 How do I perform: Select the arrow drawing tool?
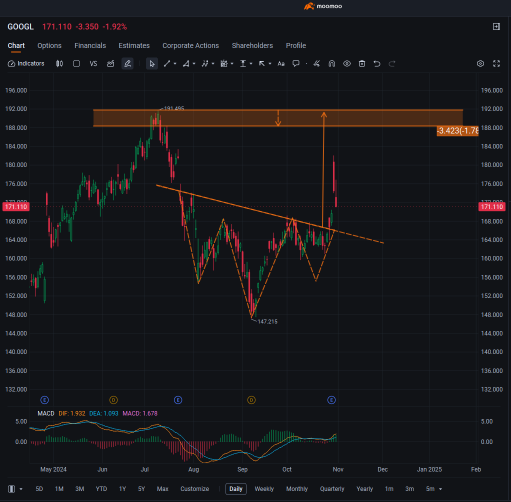(x=262, y=64)
